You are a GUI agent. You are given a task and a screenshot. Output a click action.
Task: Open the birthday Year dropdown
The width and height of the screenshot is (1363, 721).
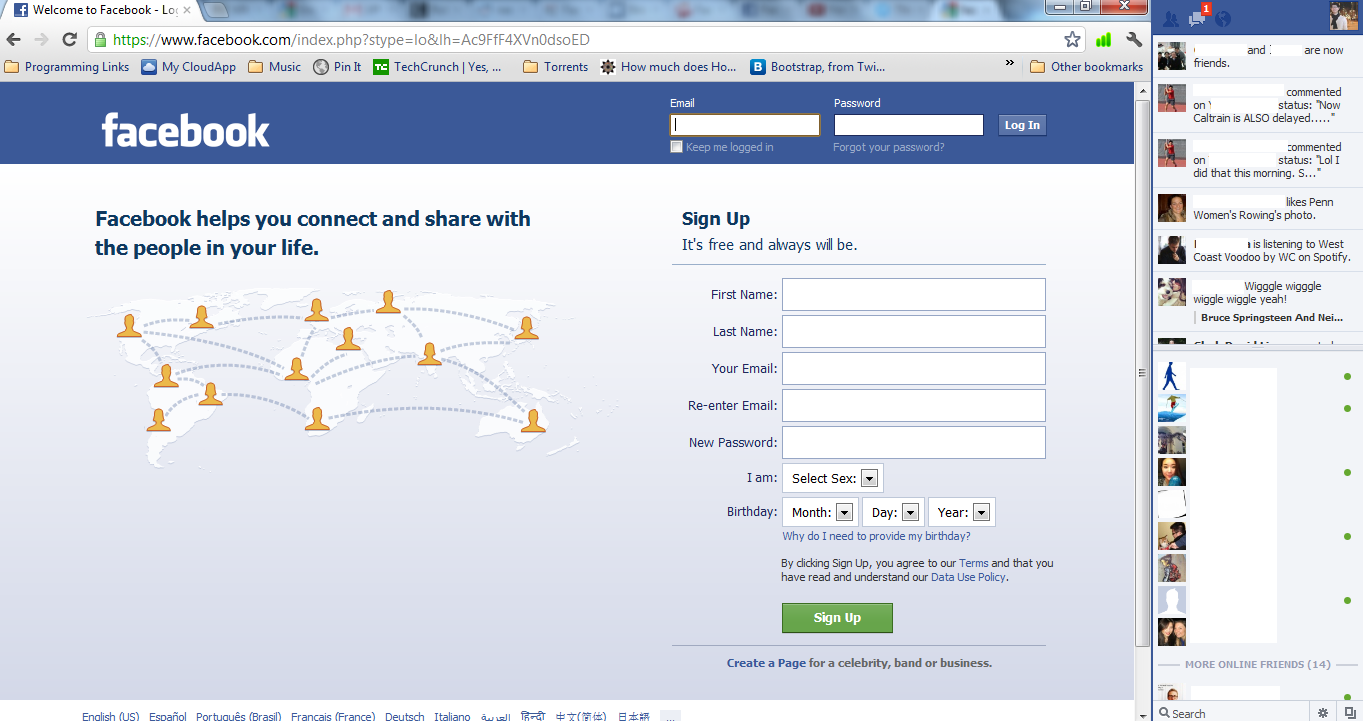(x=961, y=511)
